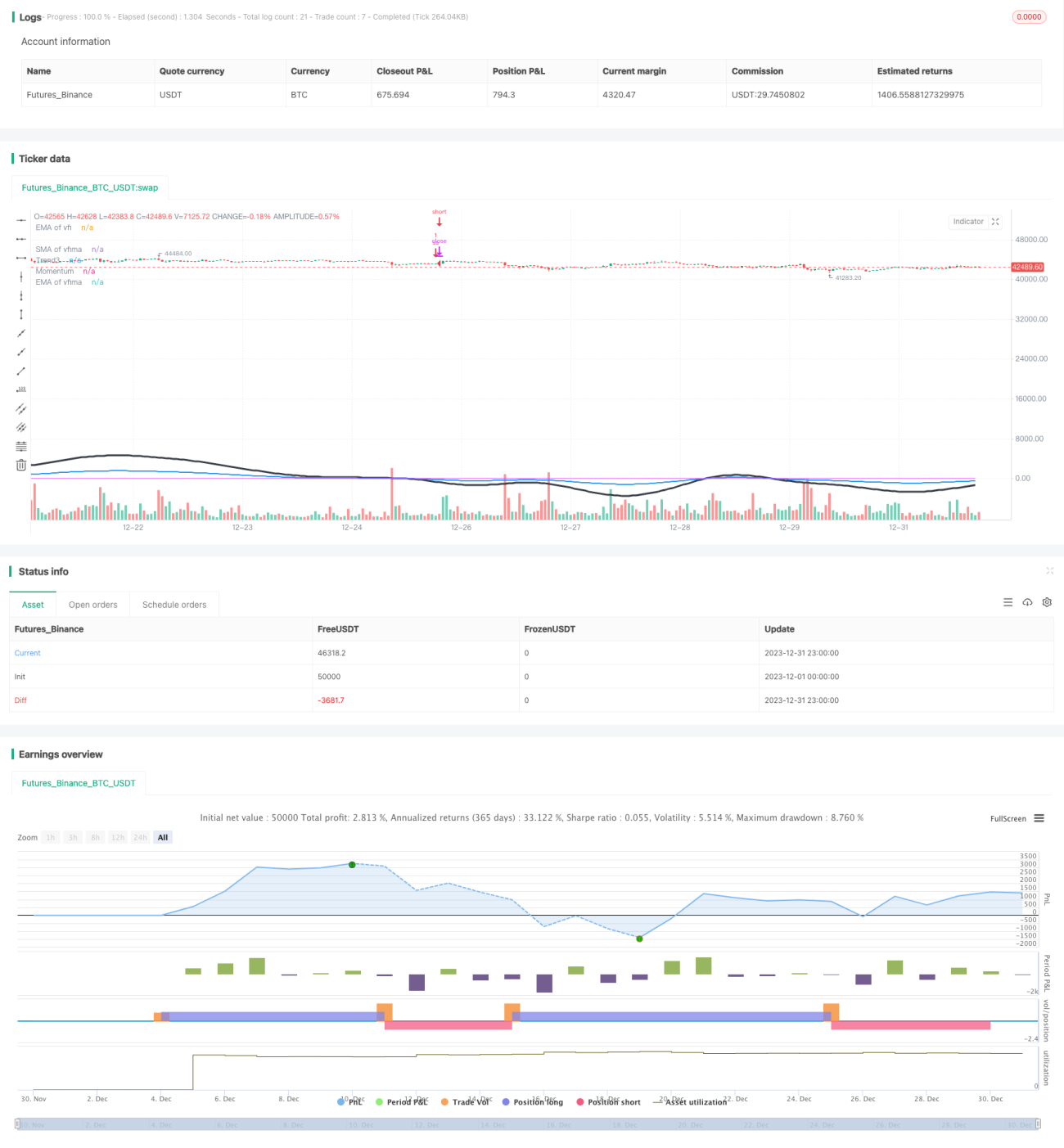Select the Fibonacci horizontal lines tool

[21, 446]
